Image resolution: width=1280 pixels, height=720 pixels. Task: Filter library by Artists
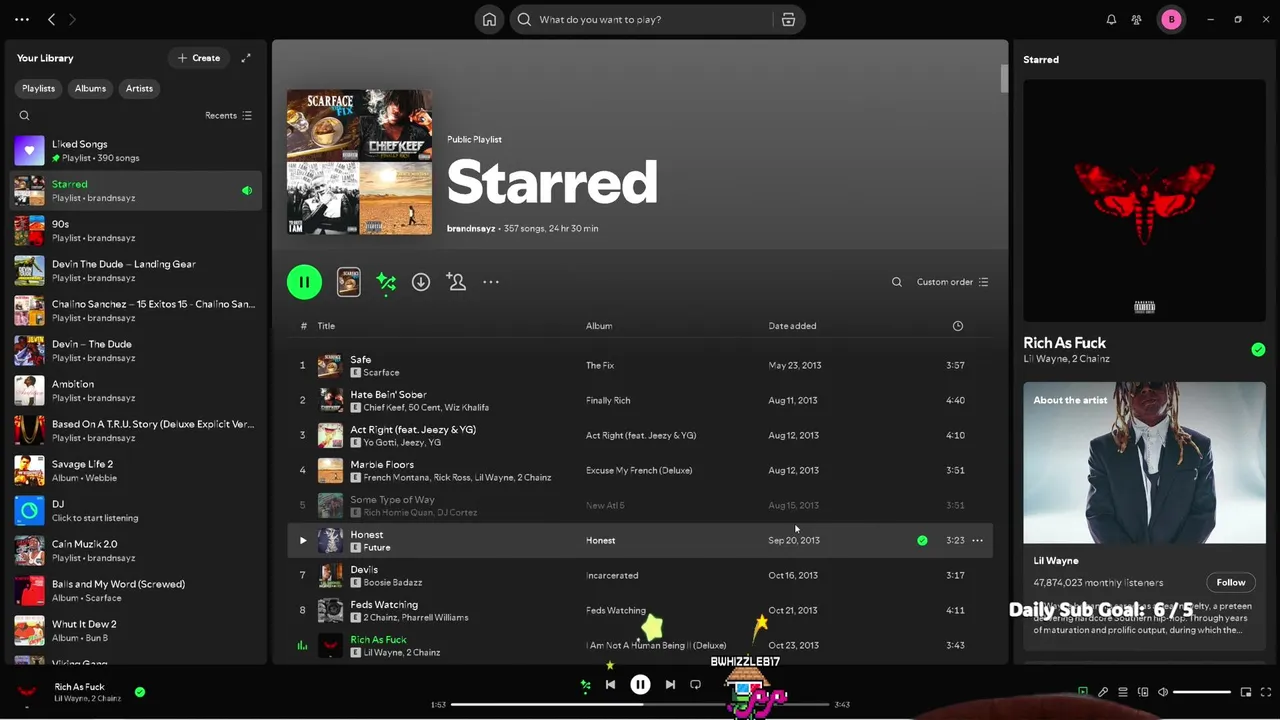pyautogui.click(x=139, y=88)
